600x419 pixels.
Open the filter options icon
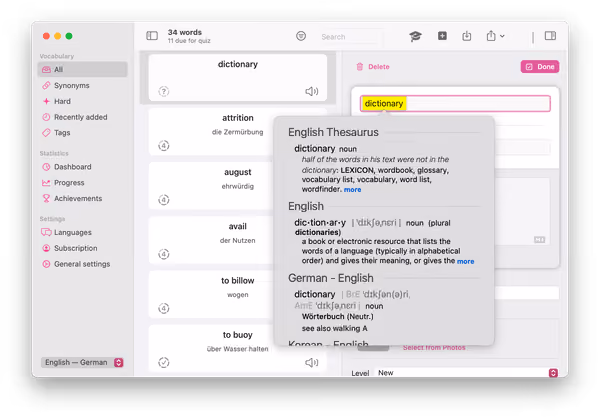click(x=301, y=36)
